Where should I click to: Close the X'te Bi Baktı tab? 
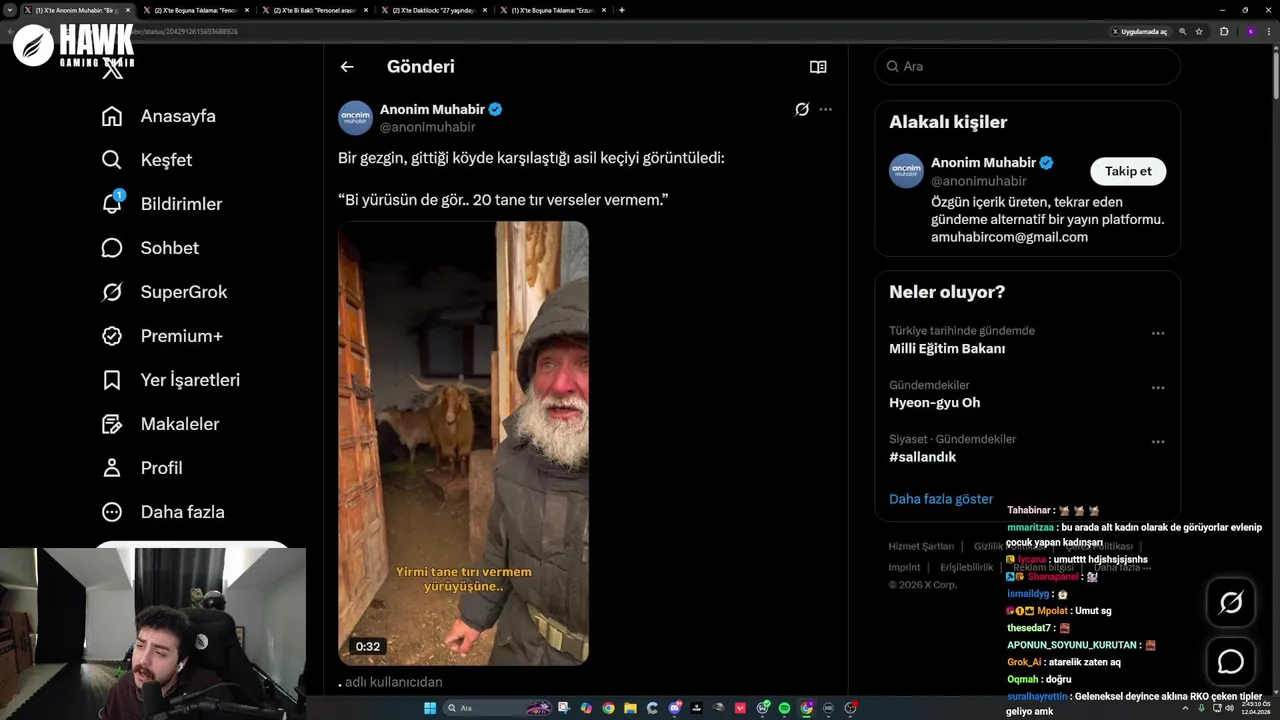pos(365,10)
